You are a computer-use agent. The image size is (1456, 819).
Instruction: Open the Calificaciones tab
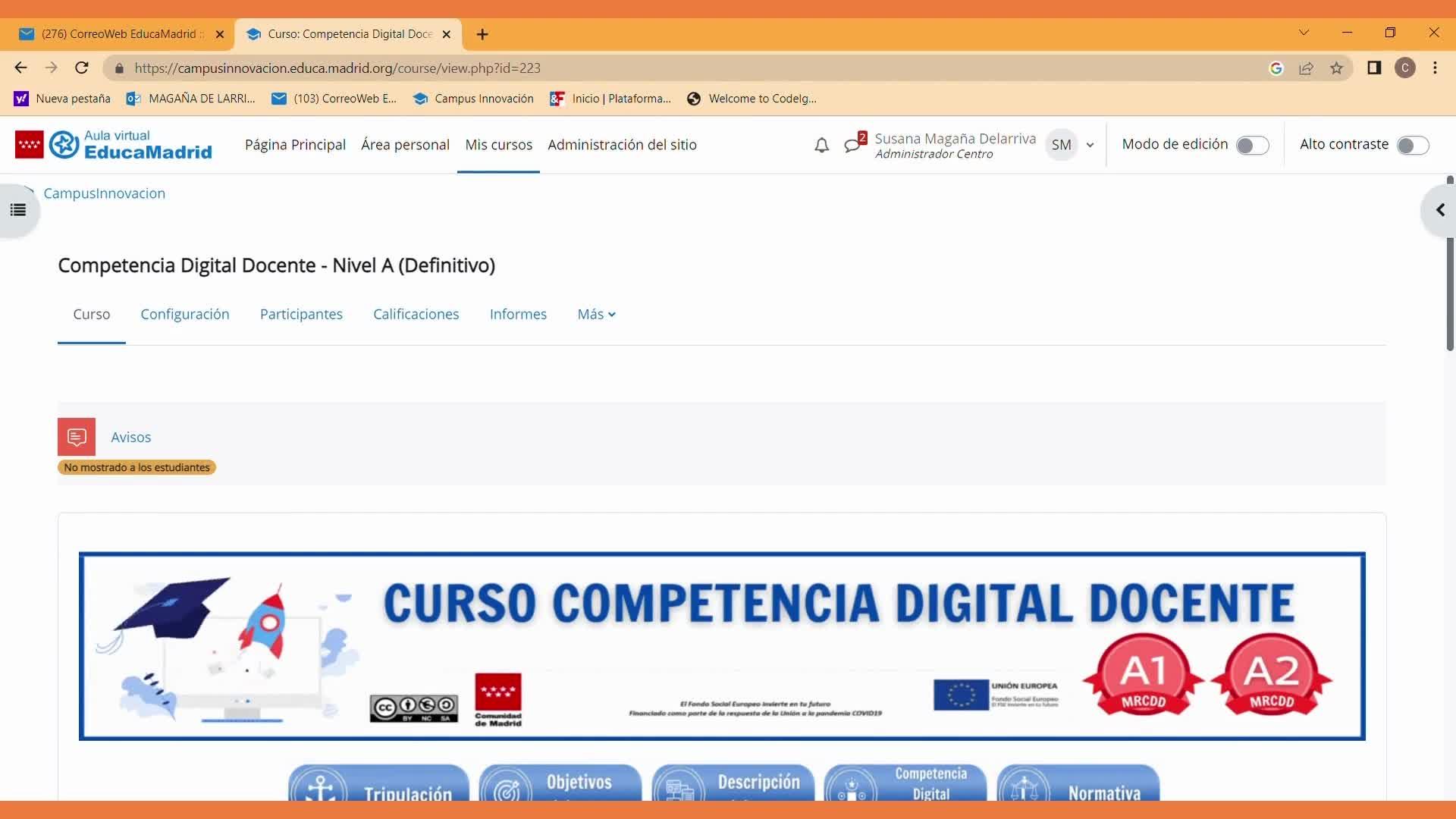coord(416,314)
